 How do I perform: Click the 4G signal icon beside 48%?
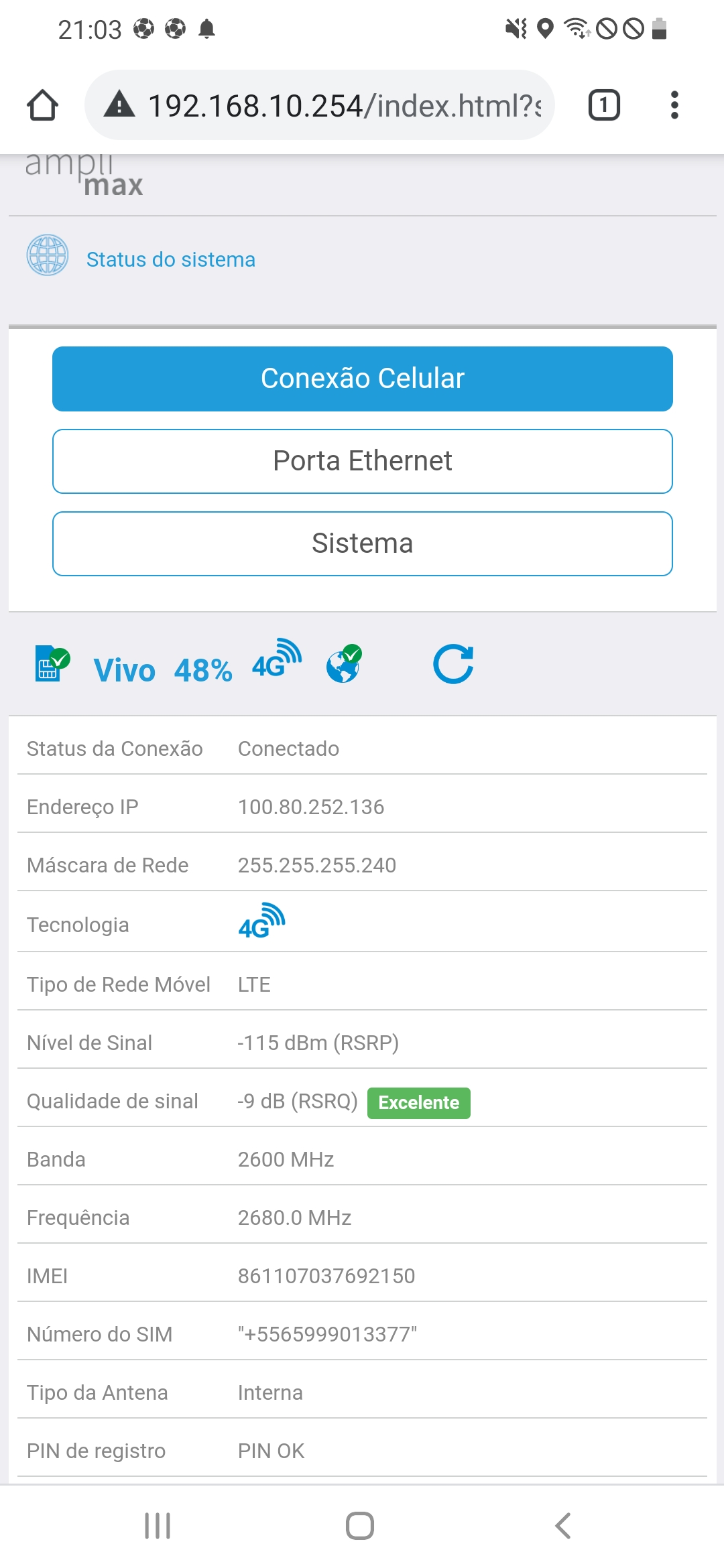tap(276, 659)
